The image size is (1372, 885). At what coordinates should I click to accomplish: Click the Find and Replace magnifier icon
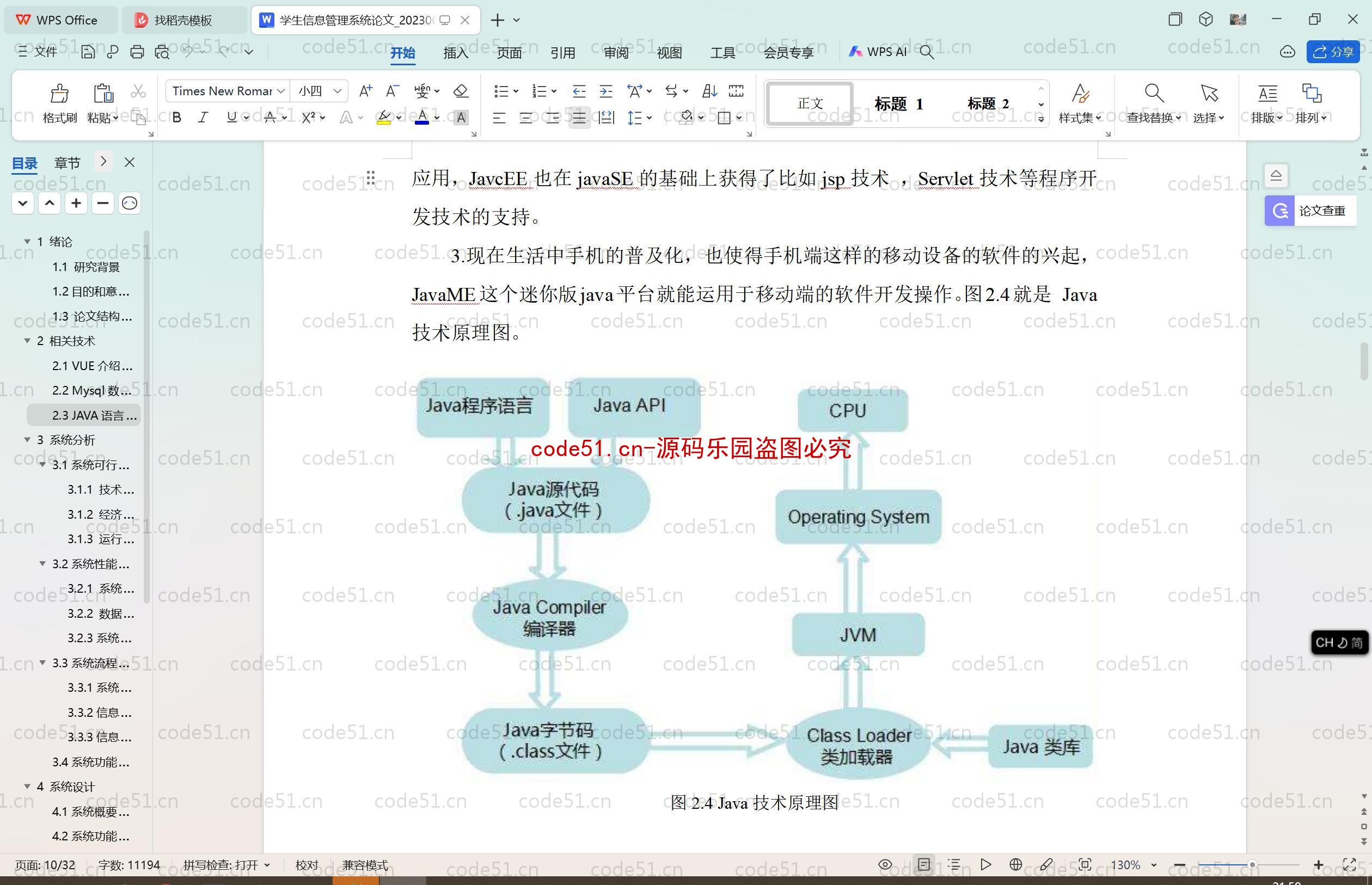(1154, 93)
